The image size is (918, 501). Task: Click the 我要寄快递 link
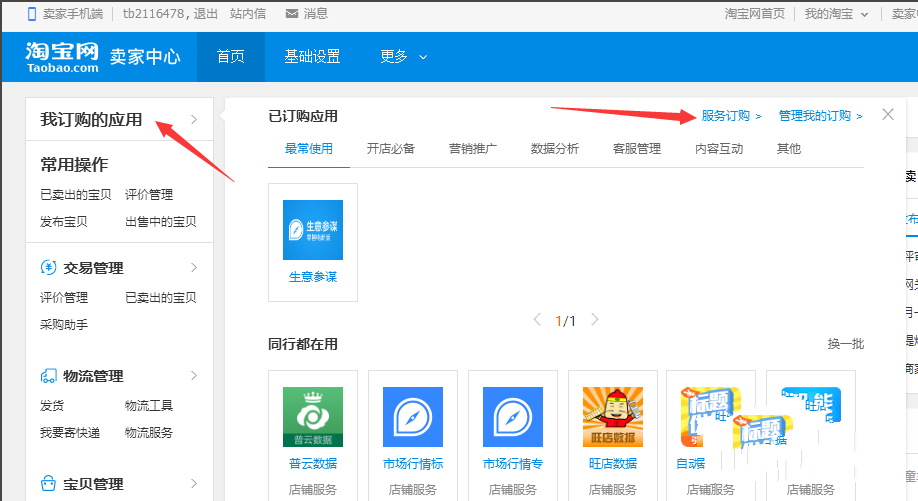[70, 433]
